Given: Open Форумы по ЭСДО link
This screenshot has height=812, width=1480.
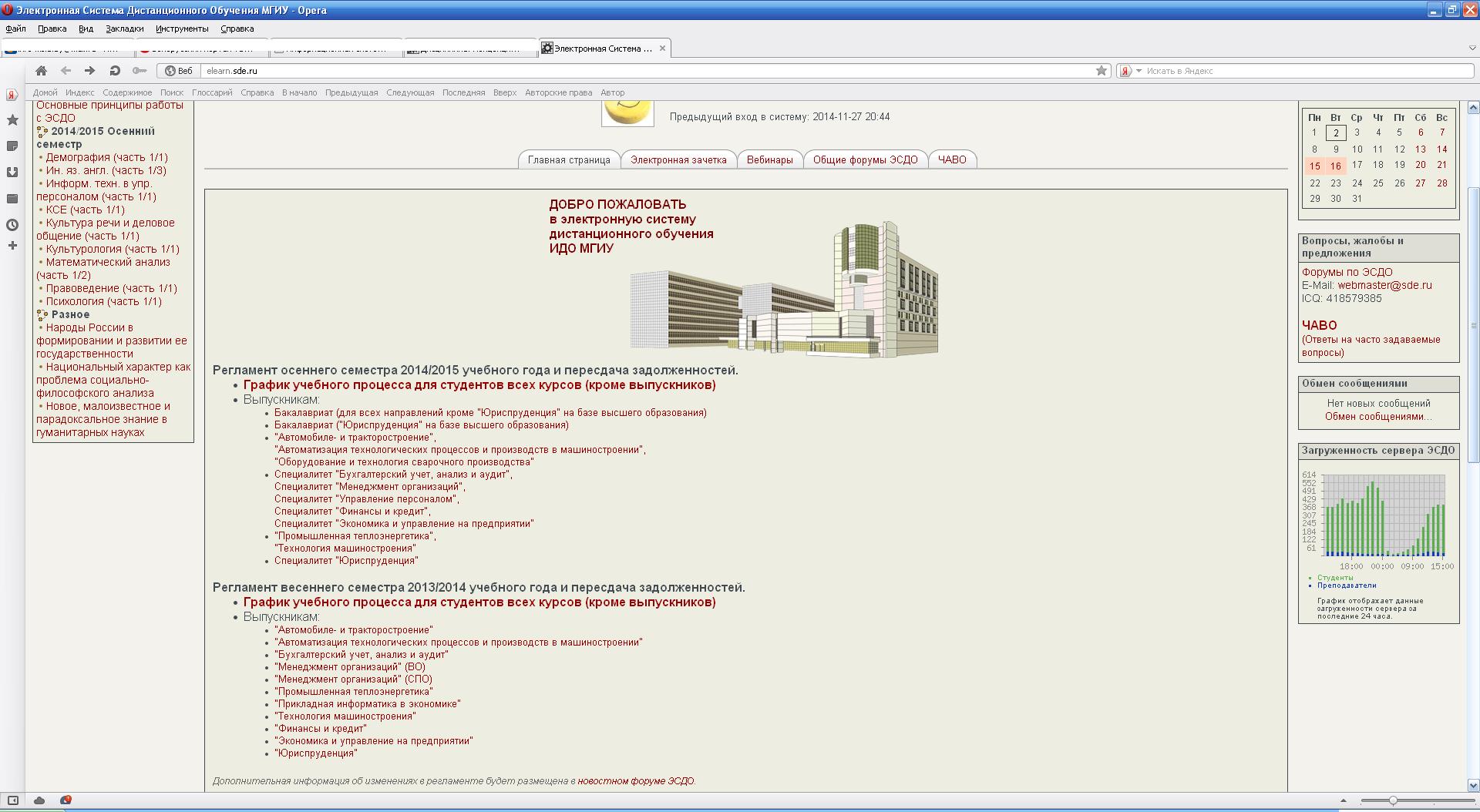Looking at the screenshot, I should point(1347,272).
